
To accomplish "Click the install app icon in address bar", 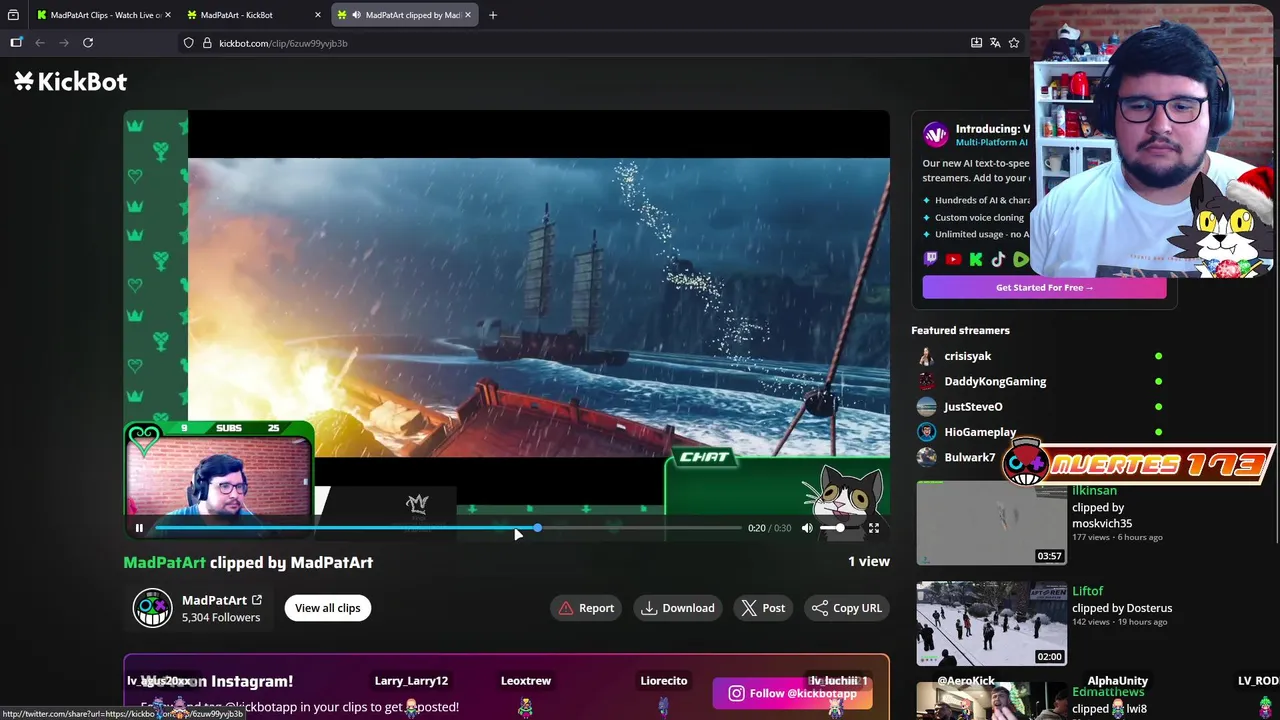I will coord(976,43).
